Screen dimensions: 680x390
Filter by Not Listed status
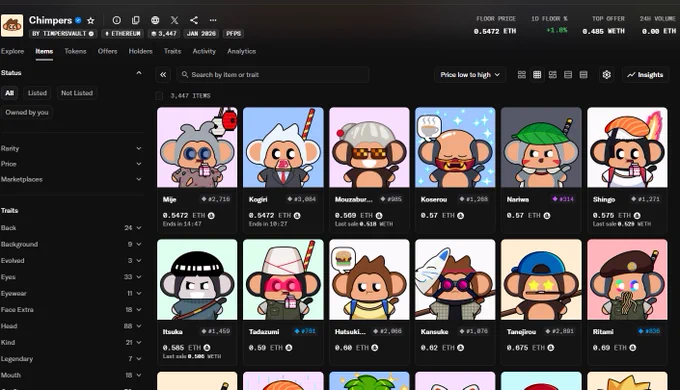coord(77,93)
